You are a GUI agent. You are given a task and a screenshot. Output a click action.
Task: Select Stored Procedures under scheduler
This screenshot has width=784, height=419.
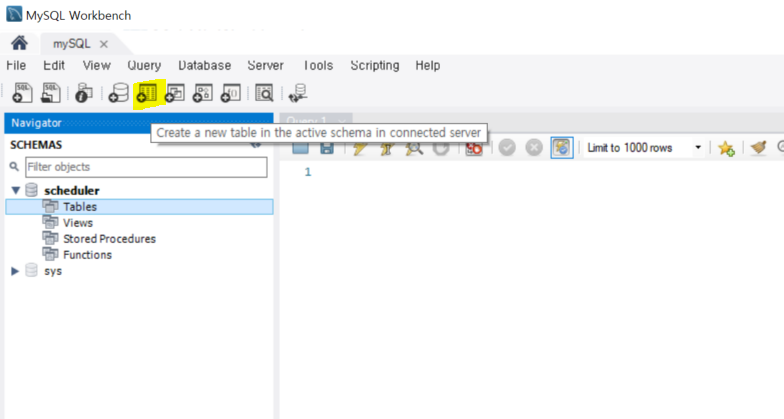pyautogui.click(x=109, y=238)
